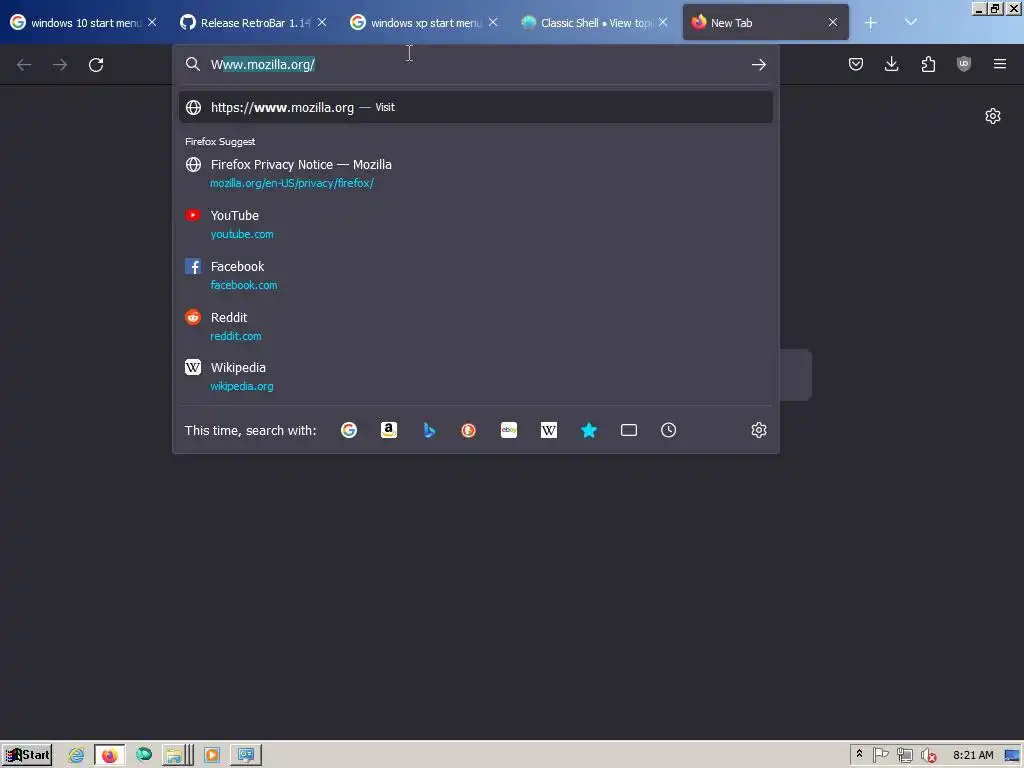The width and height of the screenshot is (1024, 768).
Task: Click the muted volume tray icon
Action: [x=928, y=755]
